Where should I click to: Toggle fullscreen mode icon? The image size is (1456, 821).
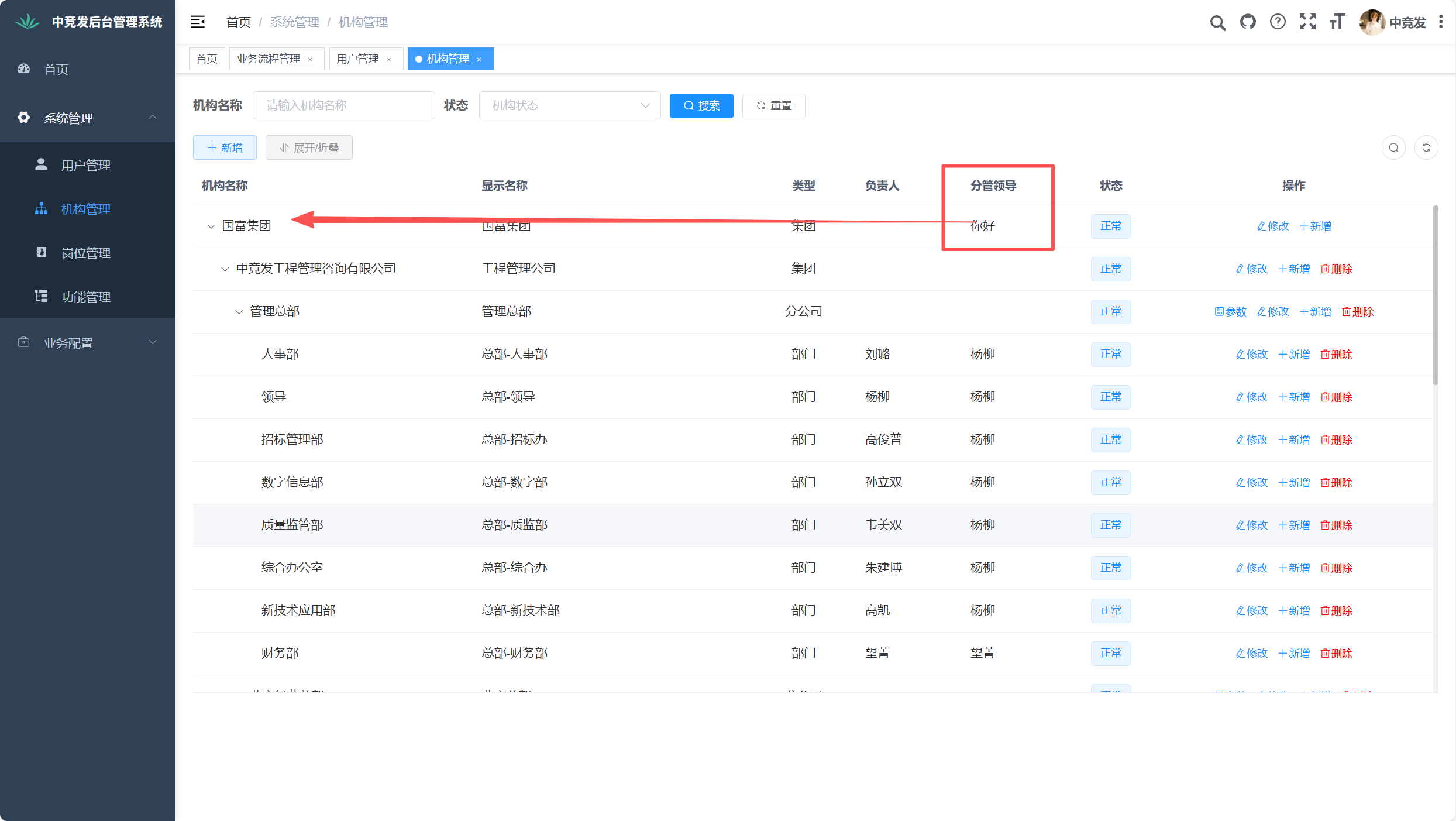[1307, 22]
